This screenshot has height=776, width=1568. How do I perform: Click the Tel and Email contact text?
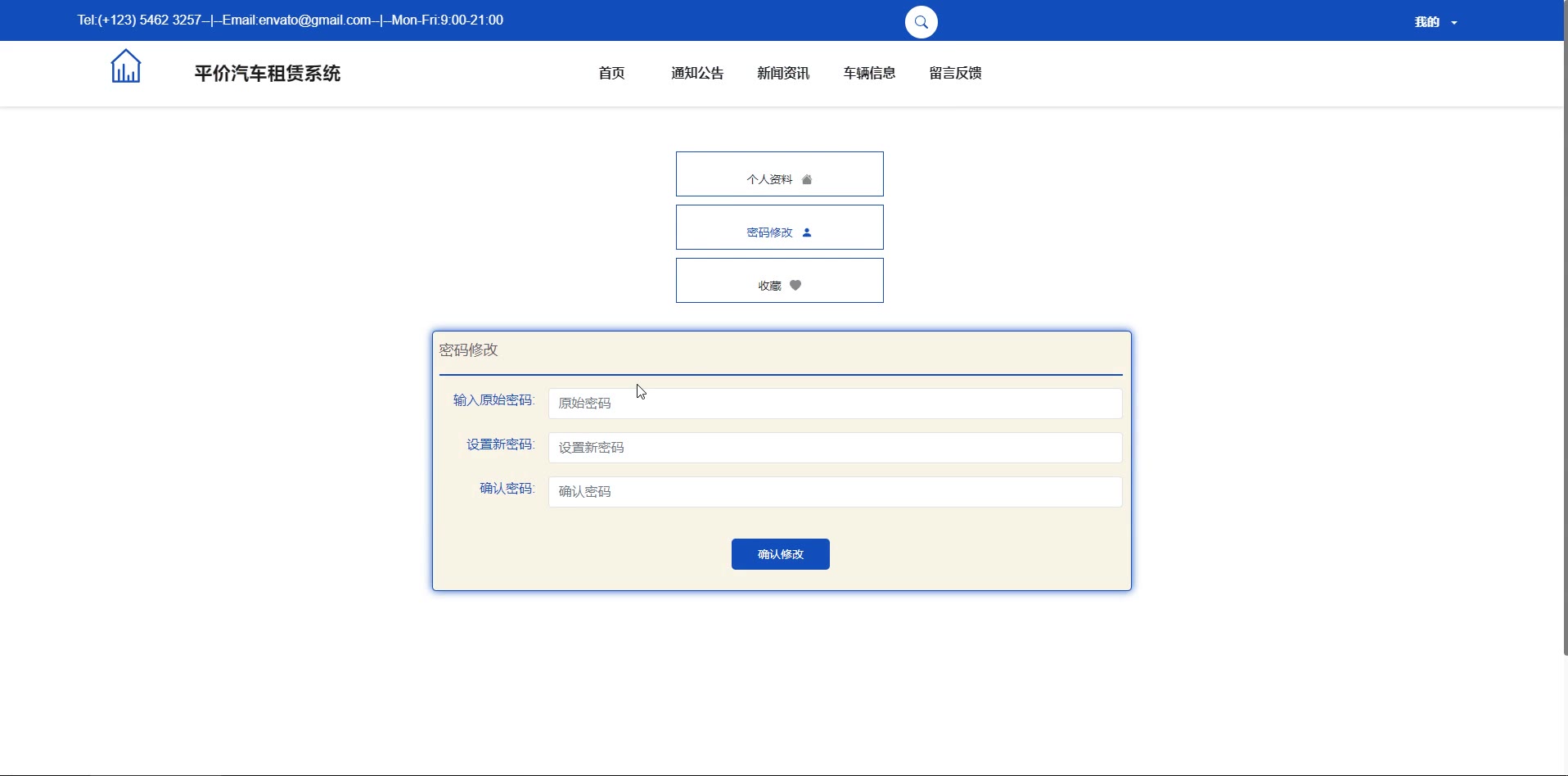click(291, 20)
